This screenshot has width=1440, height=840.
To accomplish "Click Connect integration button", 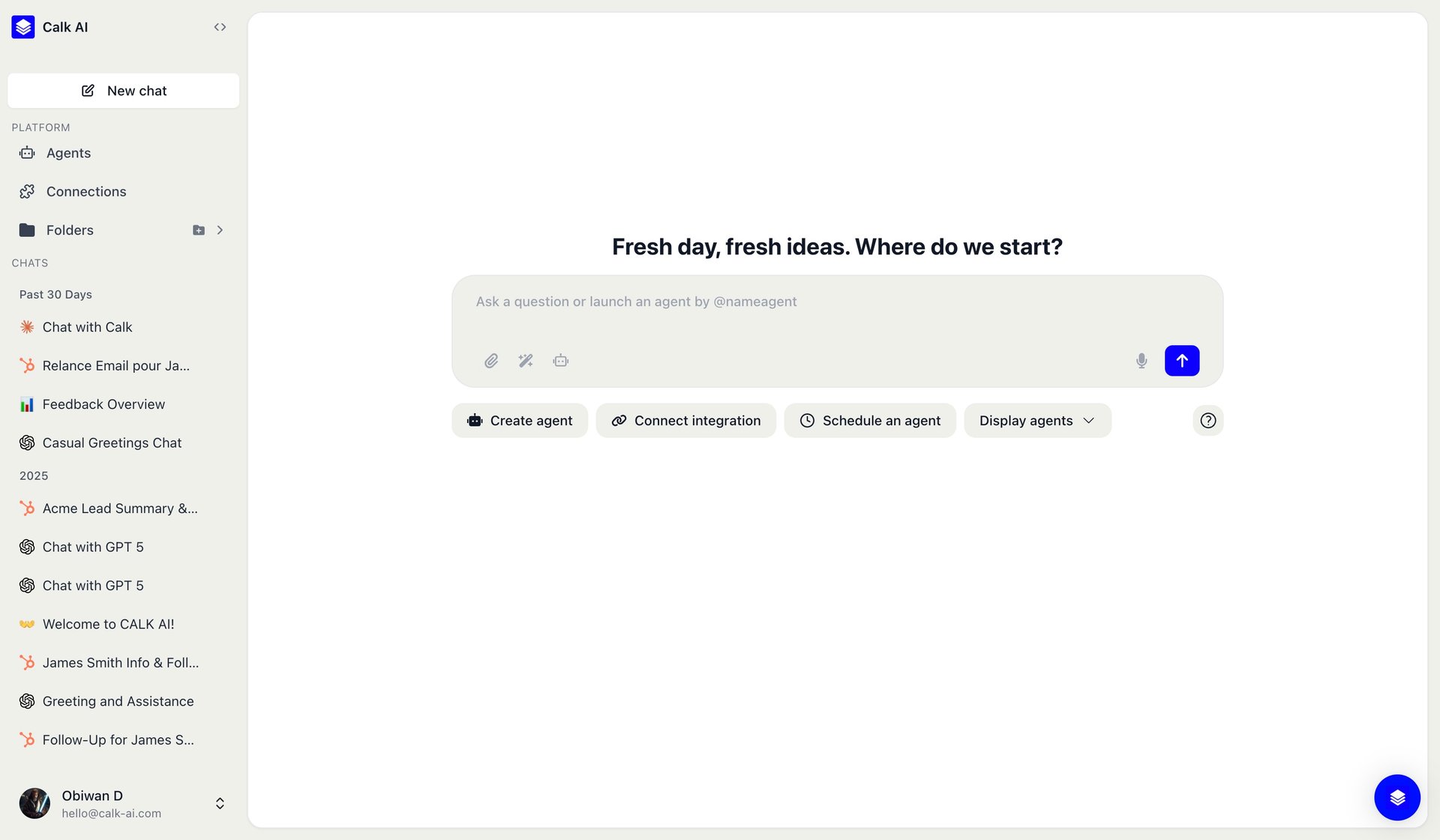I will (686, 421).
